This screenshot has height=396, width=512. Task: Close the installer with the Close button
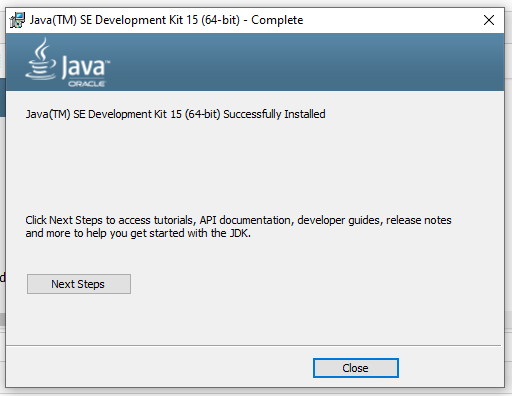pos(356,368)
